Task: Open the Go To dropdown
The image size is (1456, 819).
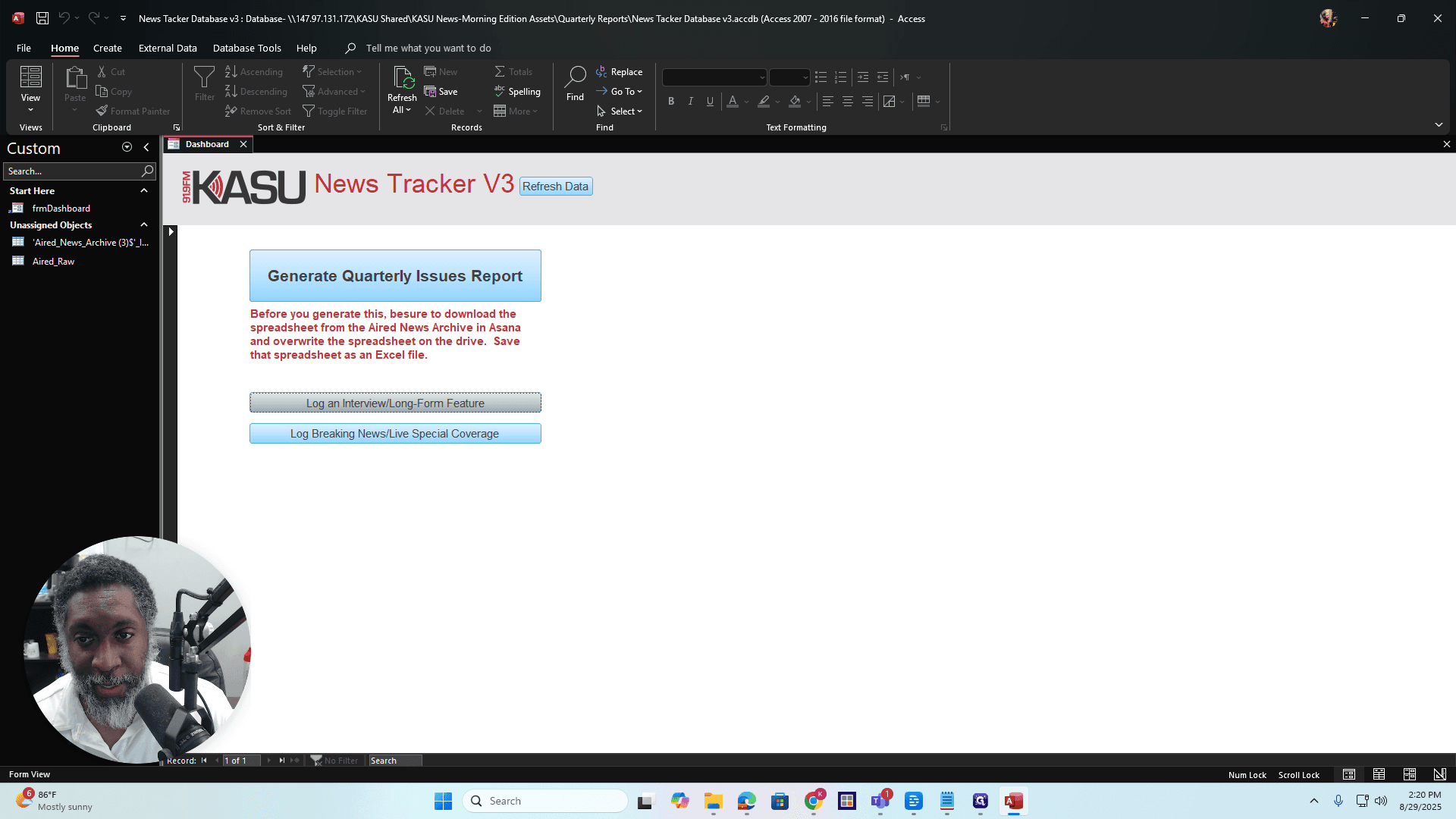Action: 619,92
